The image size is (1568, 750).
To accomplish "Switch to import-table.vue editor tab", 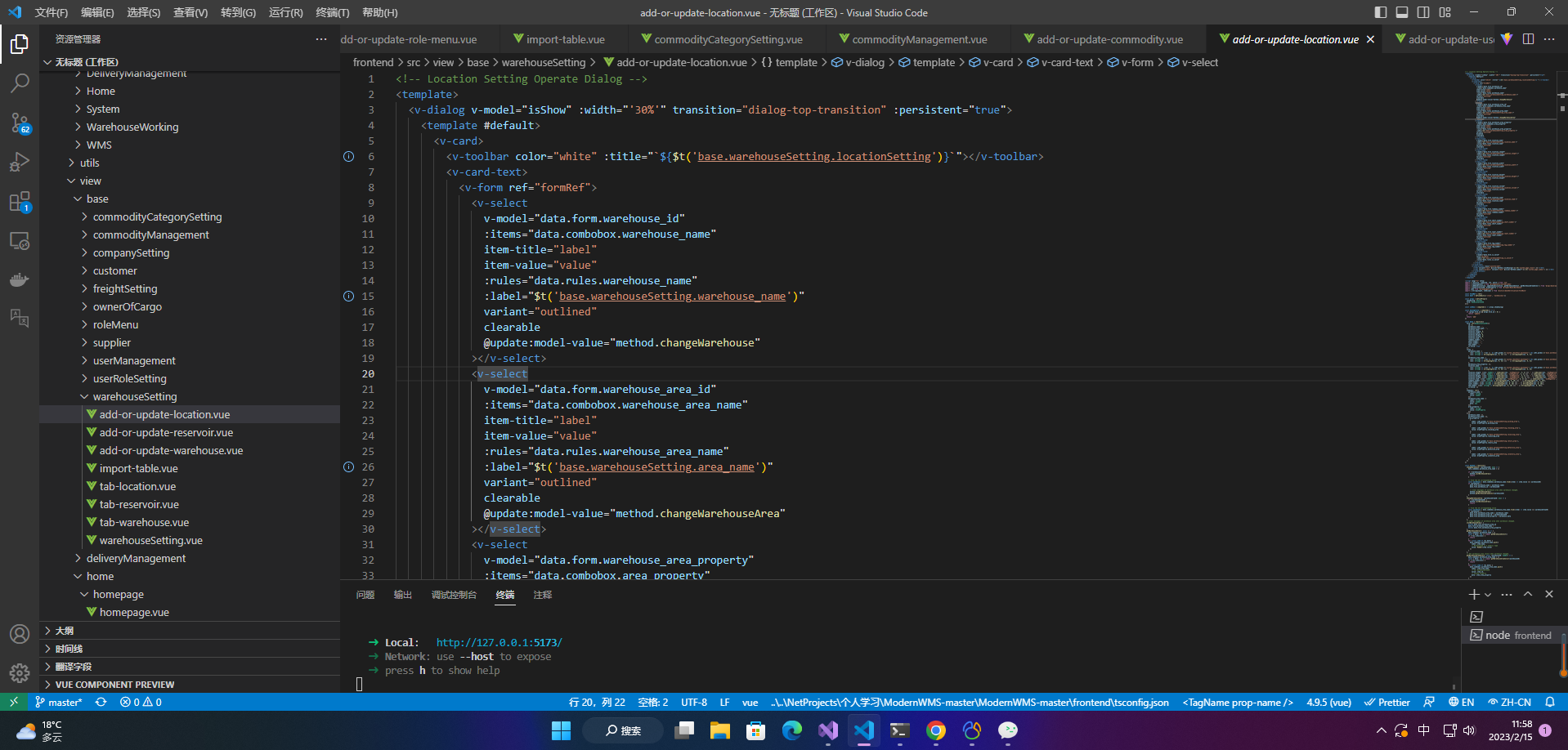I will coord(566,39).
